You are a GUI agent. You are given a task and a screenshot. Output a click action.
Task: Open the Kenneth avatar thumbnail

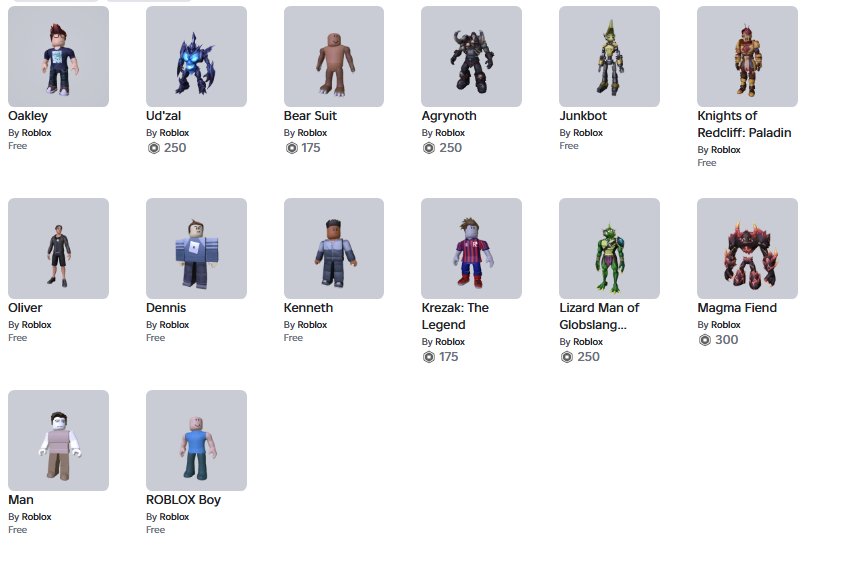[x=334, y=249]
